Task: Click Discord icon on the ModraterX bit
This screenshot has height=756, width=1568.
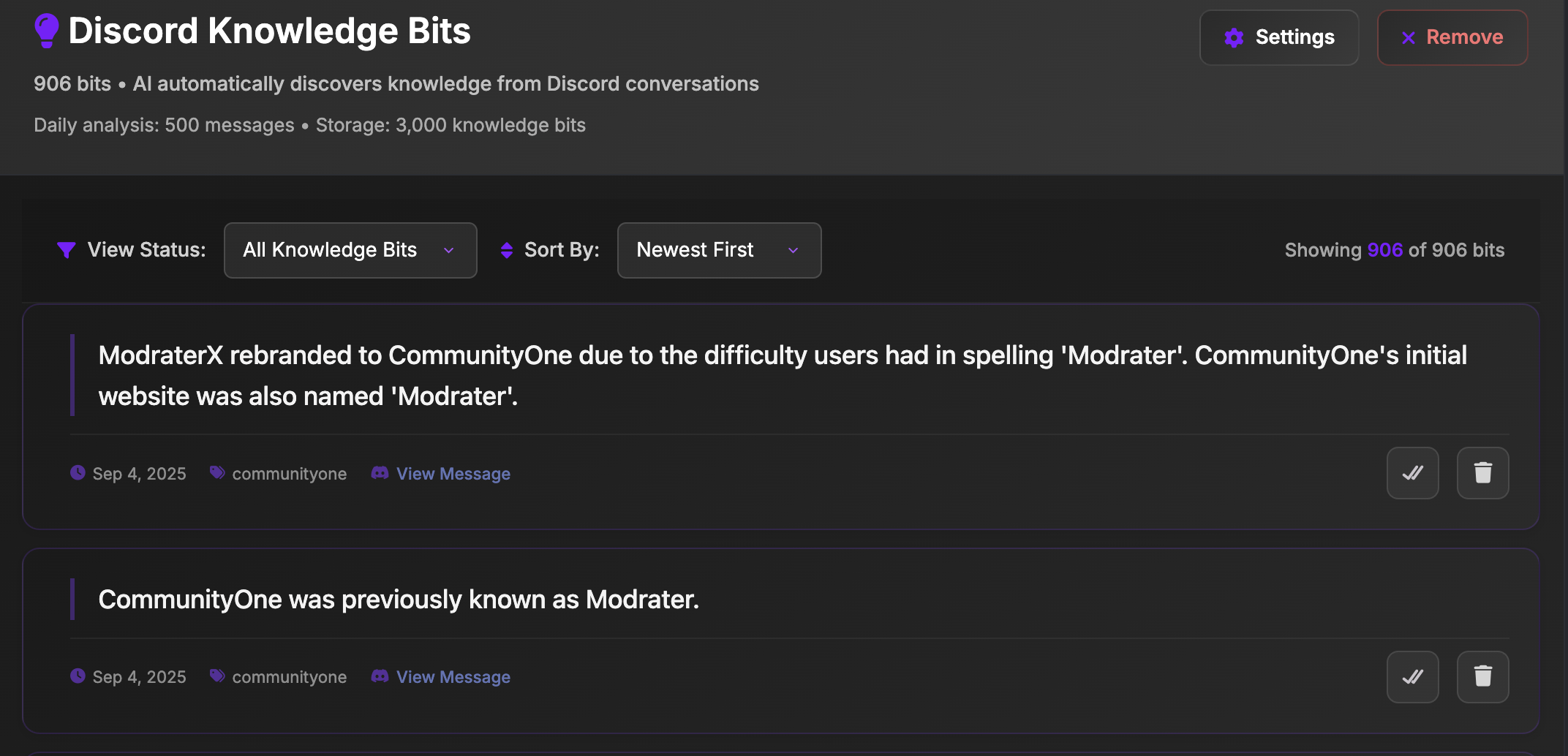Action: tap(380, 473)
